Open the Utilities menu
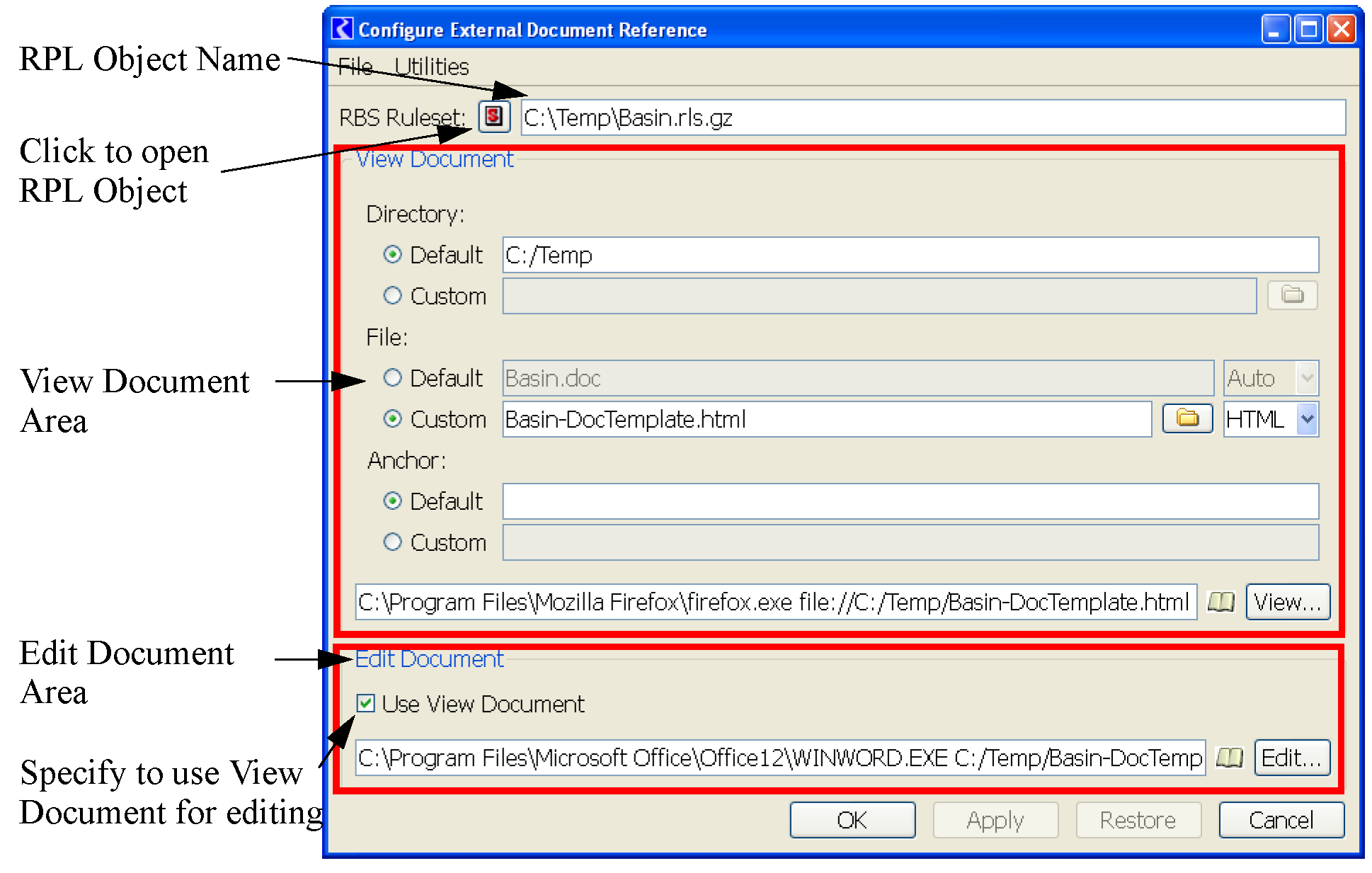Screen dimensions: 1372x873 [431, 67]
